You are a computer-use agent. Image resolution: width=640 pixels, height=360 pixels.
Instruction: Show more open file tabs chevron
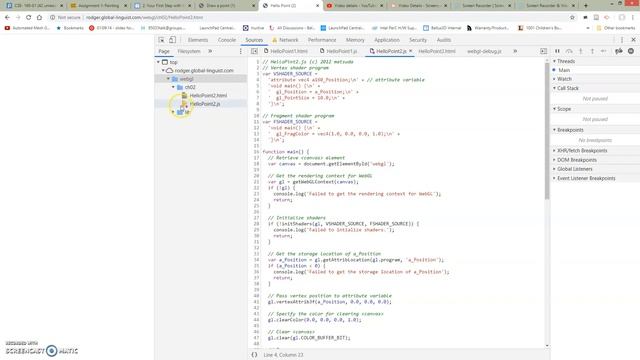(515, 51)
